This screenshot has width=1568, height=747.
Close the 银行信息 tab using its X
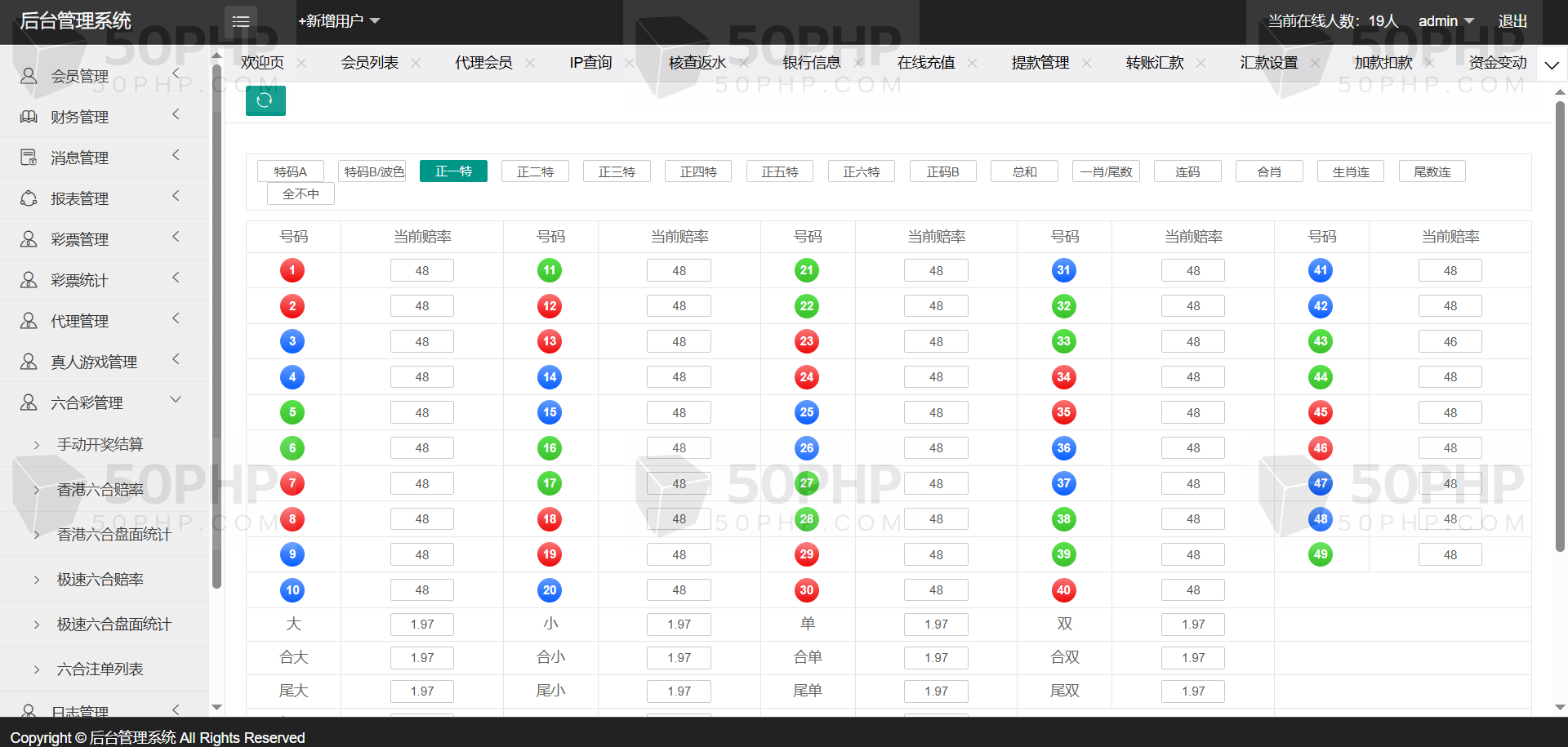coord(857,63)
